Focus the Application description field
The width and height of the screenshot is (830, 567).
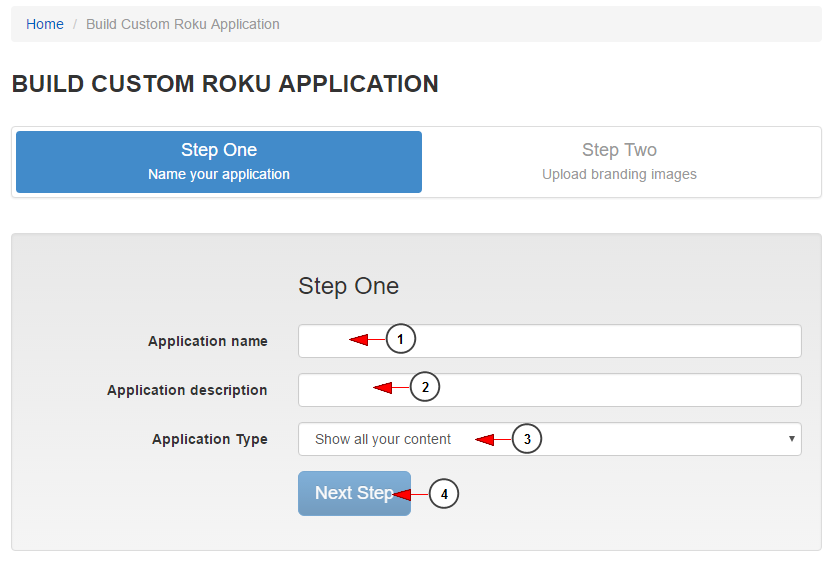pos(549,390)
